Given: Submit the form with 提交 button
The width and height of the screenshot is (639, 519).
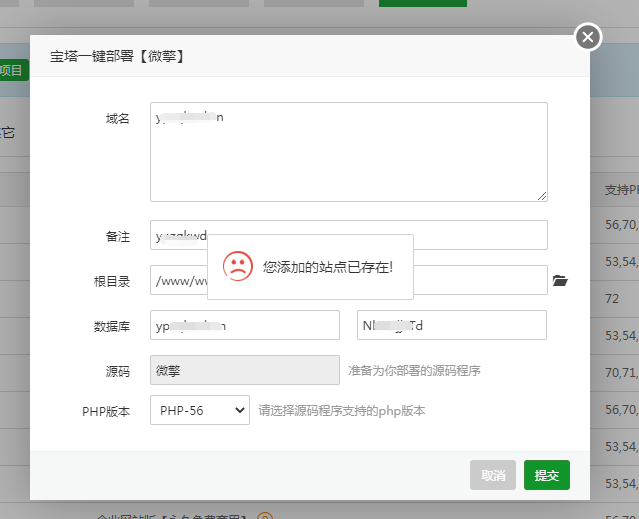Looking at the screenshot, I should point(546,475).
